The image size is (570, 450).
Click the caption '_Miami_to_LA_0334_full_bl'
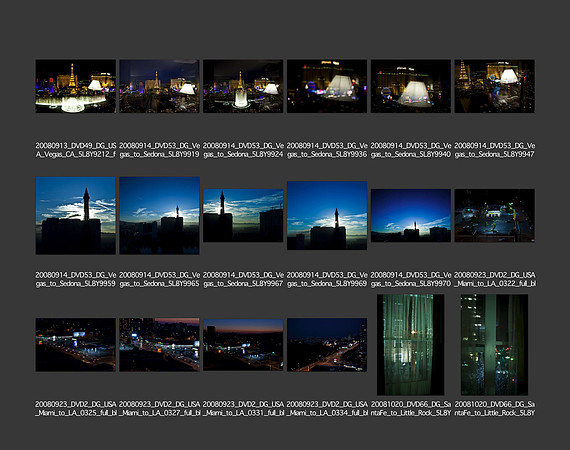click(327, 409)
